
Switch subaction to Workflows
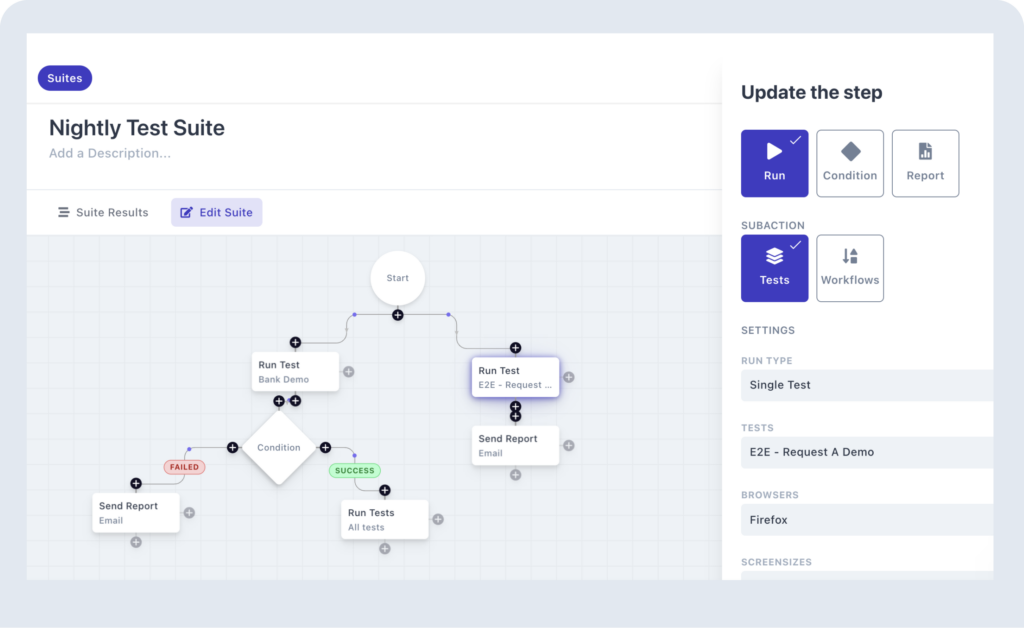coord(850,268)
